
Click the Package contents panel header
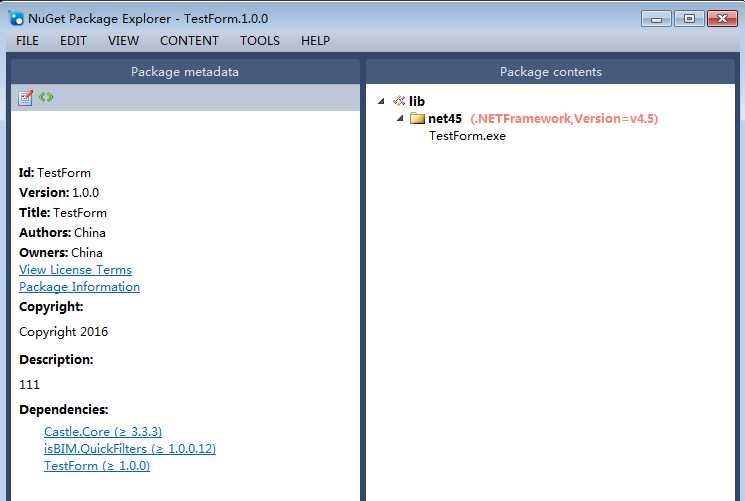coord(551,72)
